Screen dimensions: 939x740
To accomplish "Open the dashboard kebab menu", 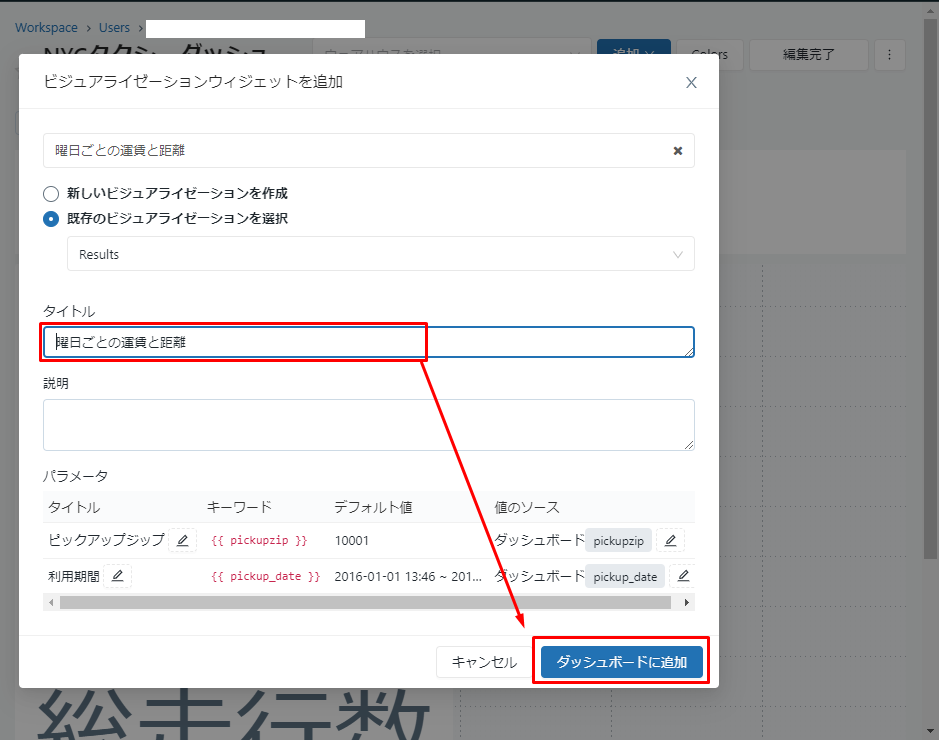I will coord(890,55).
